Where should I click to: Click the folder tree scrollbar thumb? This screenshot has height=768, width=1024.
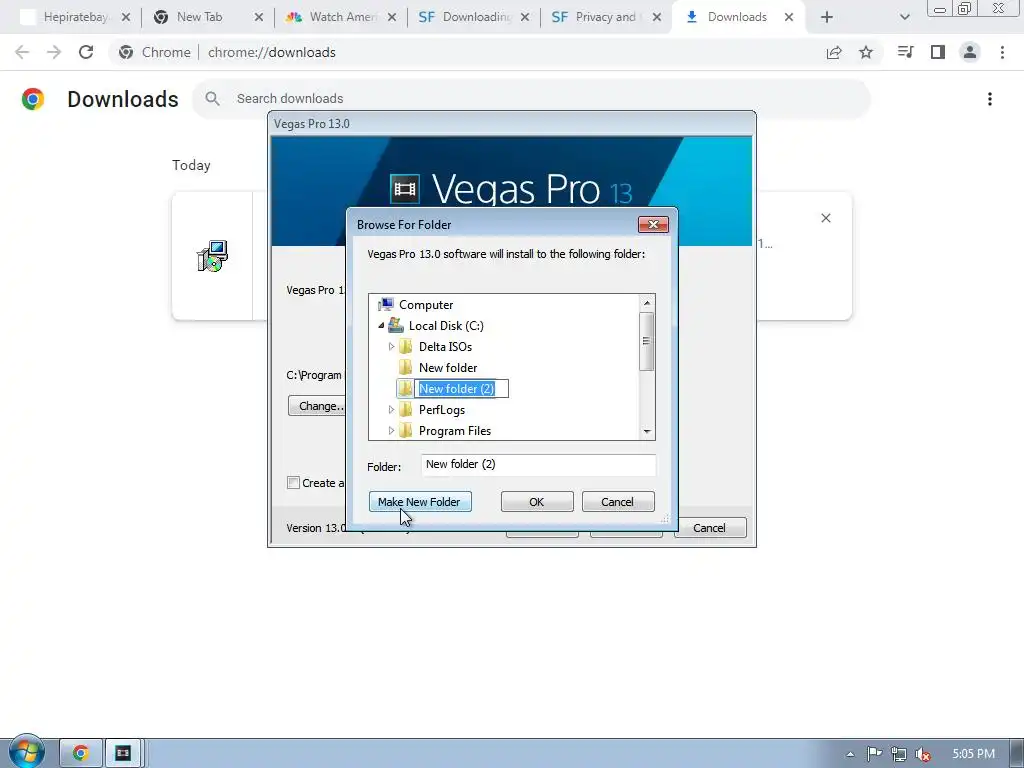647,341
